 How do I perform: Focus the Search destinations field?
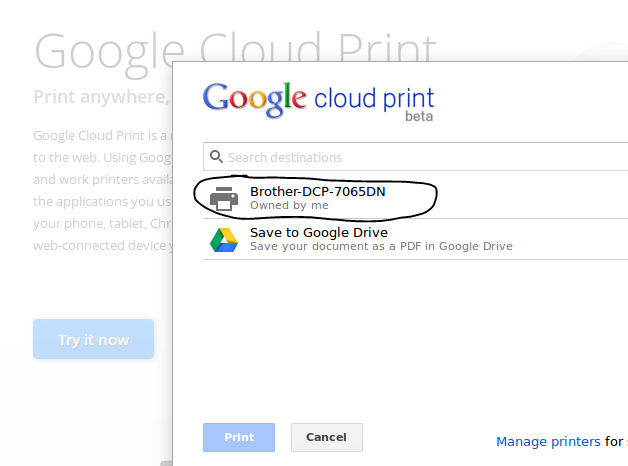pyautogui.click(x=415, y=157)
